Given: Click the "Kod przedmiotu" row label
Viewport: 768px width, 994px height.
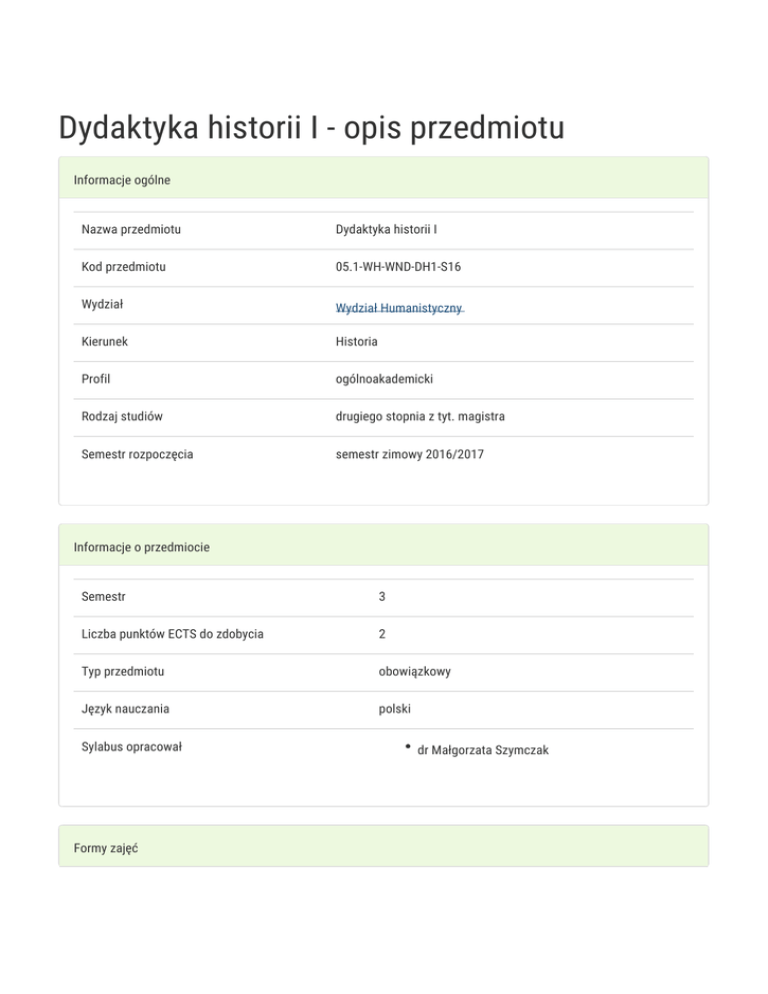Looking at the screenshot, I should pos(124,267).
